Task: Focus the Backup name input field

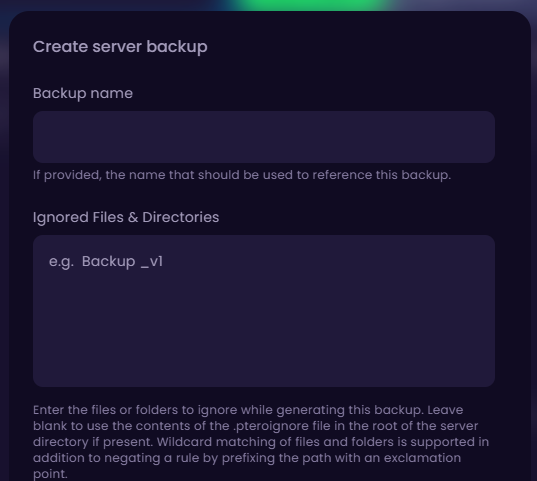Action: (x=264, y=137)
